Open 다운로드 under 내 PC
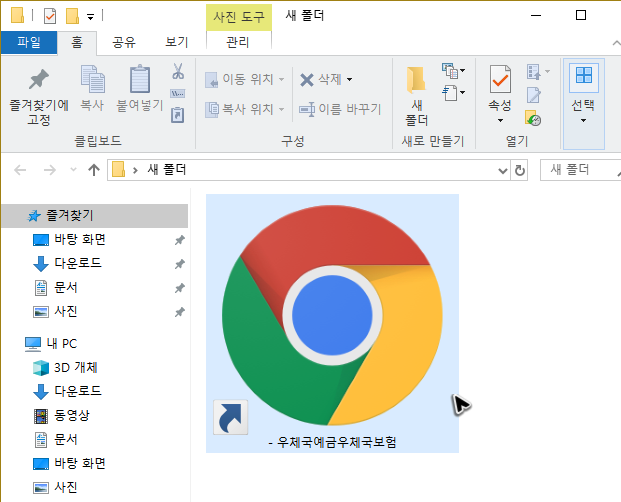This screenshot has height=502, width=621. (x=78, y=391)
